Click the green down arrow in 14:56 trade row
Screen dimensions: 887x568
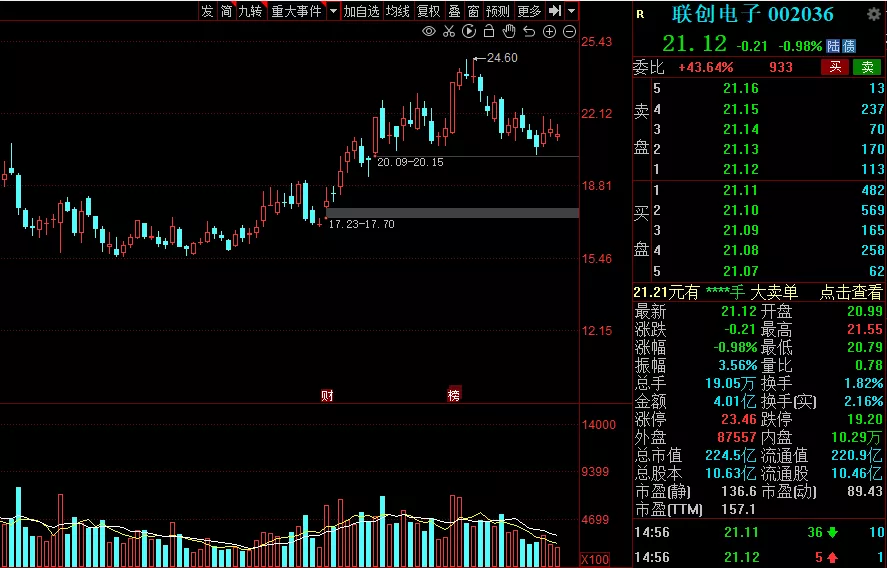pos(833,532)
